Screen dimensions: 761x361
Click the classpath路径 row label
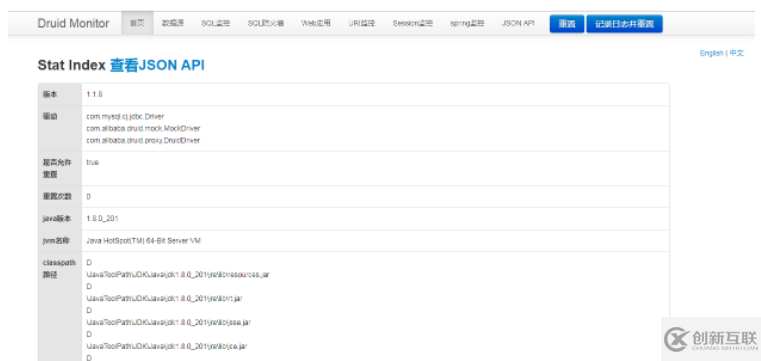59,268
